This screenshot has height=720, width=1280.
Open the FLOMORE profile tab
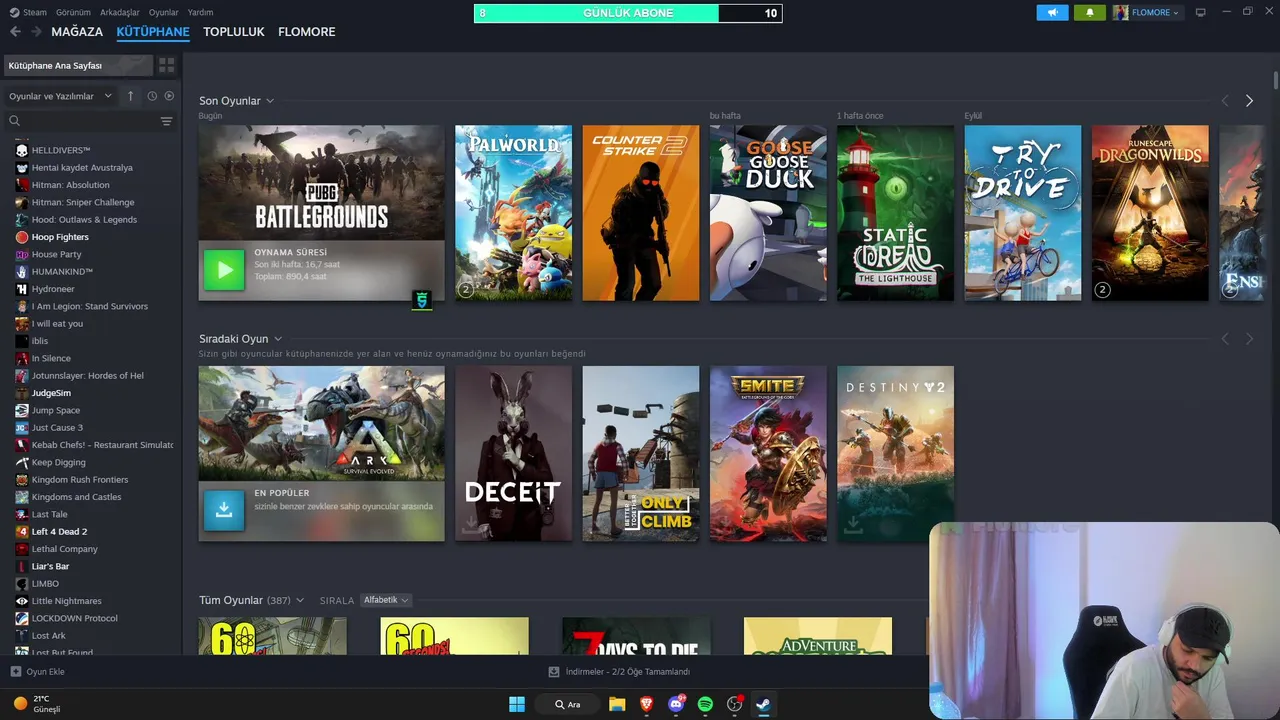[307, 32]
